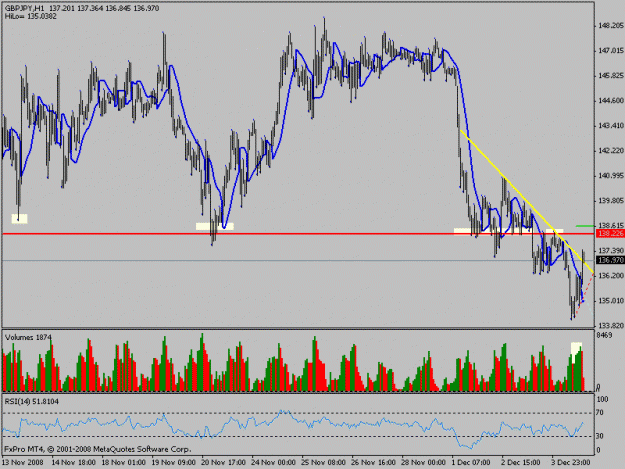Click the 25 Nov 08:00 time label
Screen dimensions: 625x469
(323, 462)
